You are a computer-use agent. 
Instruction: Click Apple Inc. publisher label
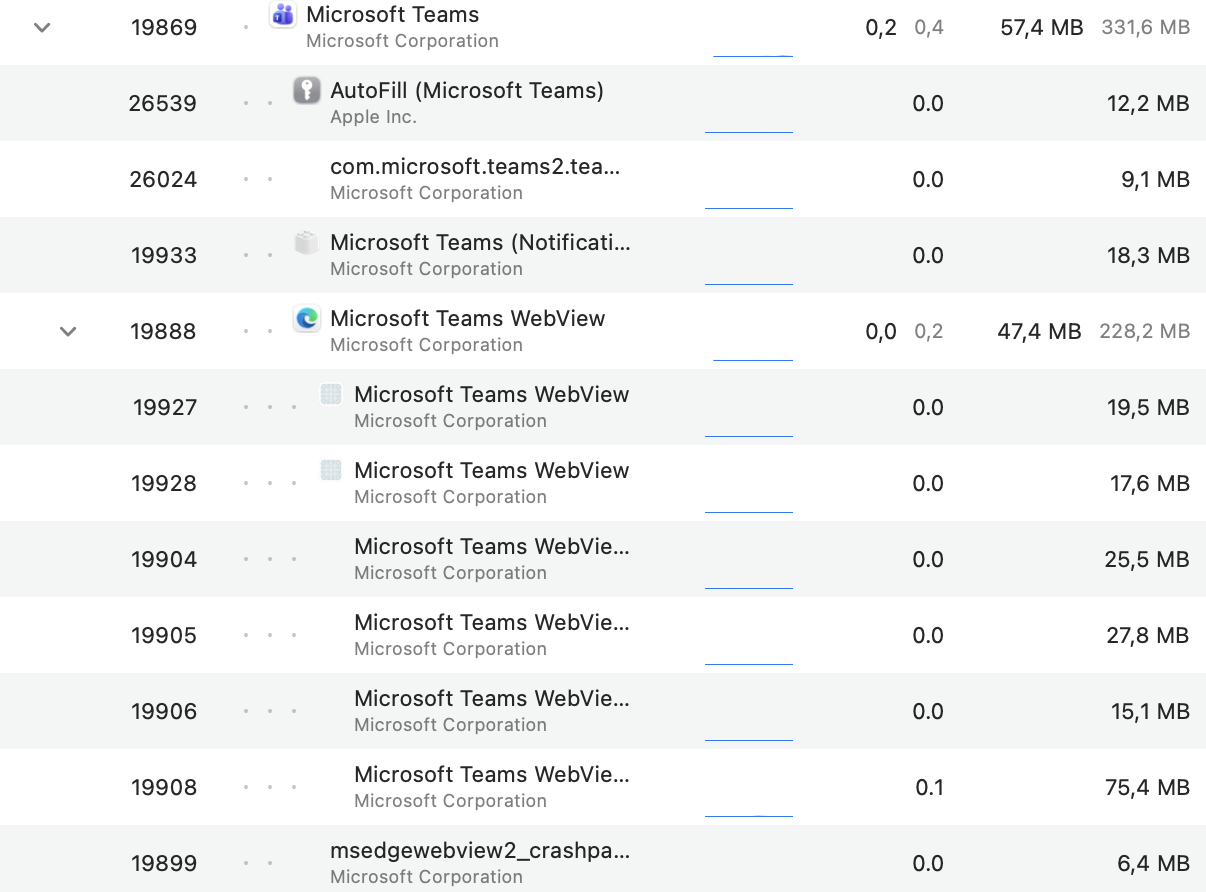[373, 117]
